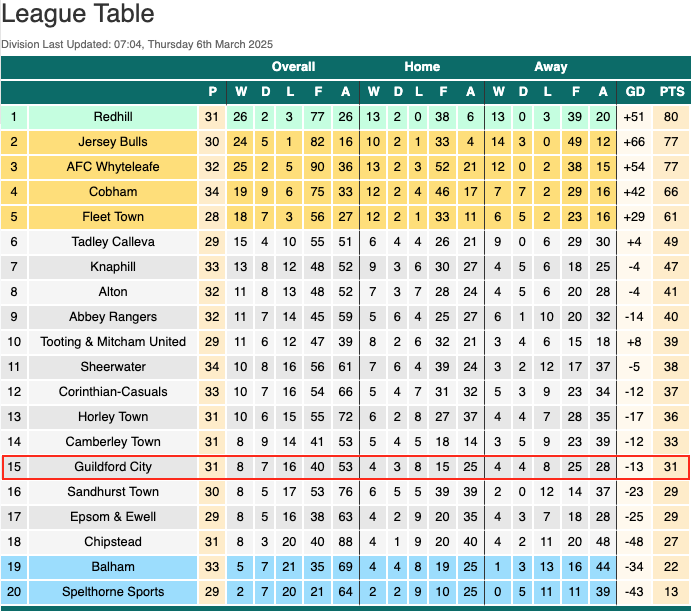Click the Redhill team name

coord(113,117)
